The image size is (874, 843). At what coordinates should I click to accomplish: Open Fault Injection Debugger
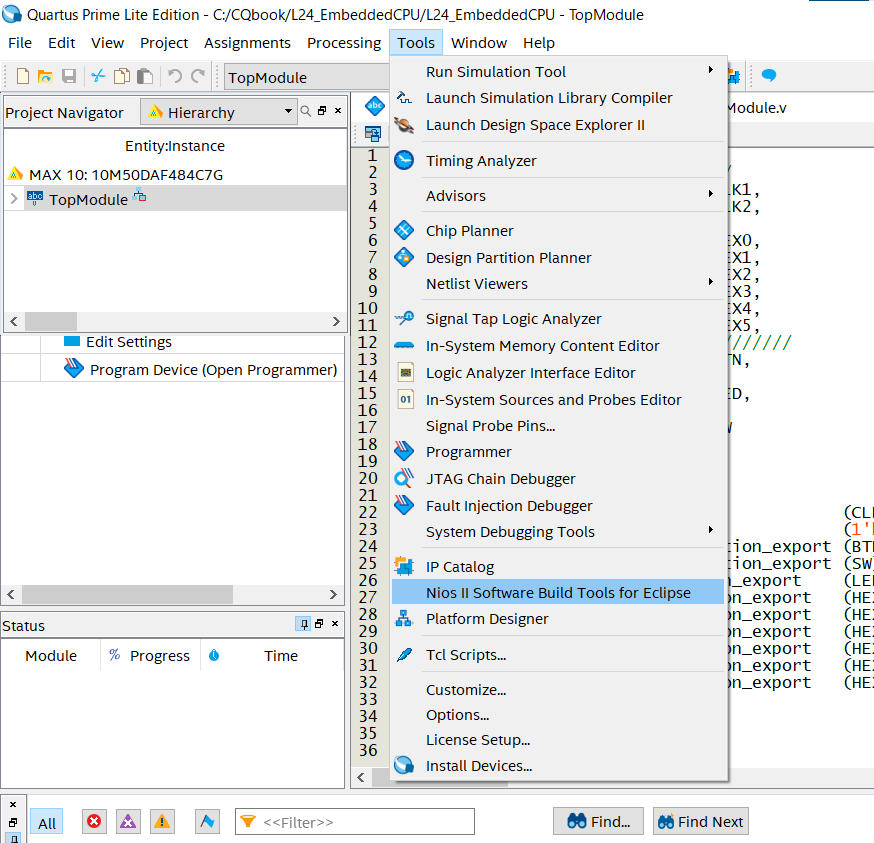click(x=558, y=506)
